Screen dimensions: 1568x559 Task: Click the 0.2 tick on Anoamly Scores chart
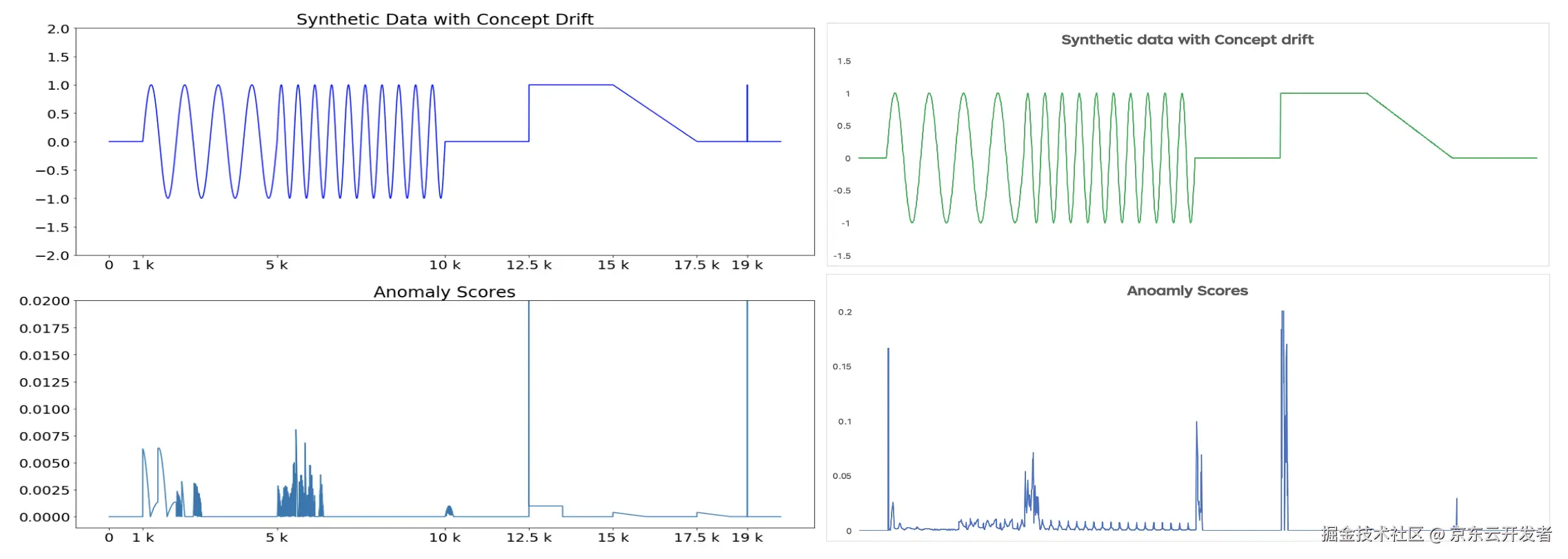click(x=845, y=312)
